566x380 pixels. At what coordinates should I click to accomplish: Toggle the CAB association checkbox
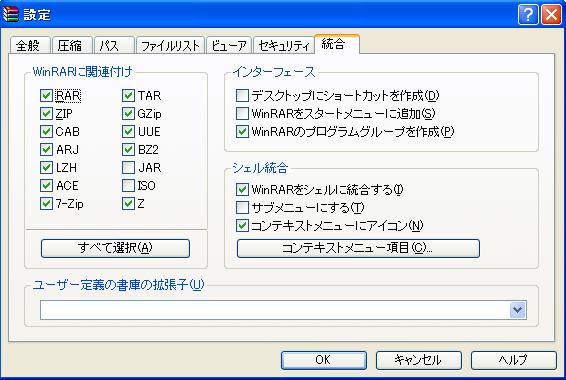[x=46, y=132]
